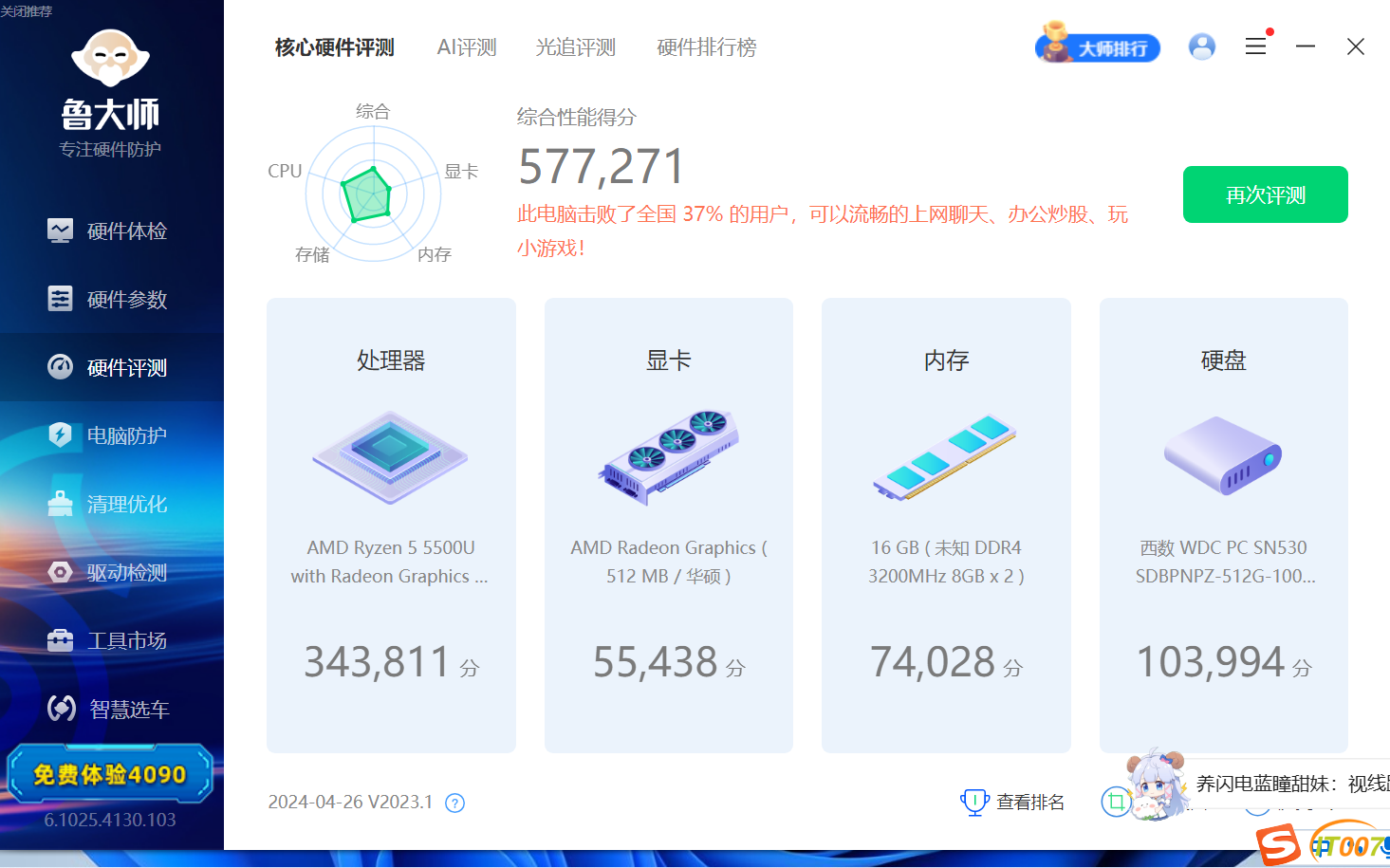Open 大师排行 ranking badge

[1098, 45]
